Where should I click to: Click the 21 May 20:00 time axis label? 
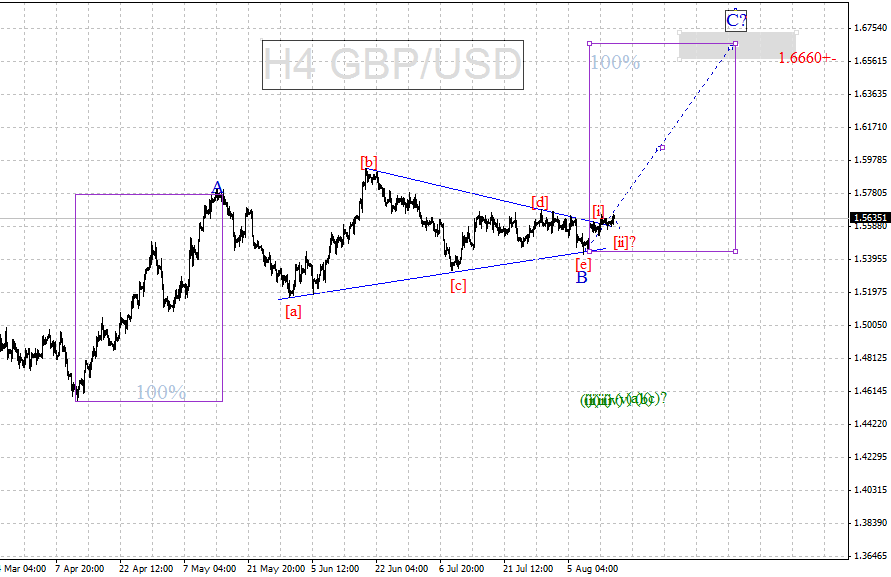[276, 568]
